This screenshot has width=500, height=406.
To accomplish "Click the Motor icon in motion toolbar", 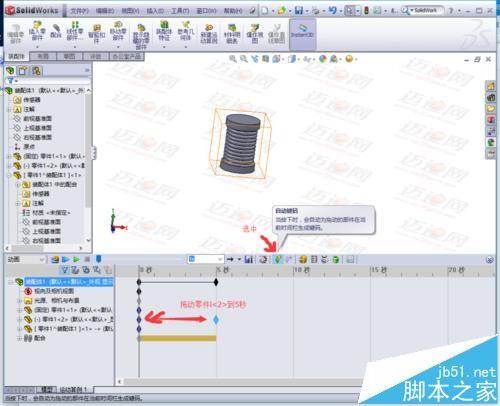I will click(303, 259).
